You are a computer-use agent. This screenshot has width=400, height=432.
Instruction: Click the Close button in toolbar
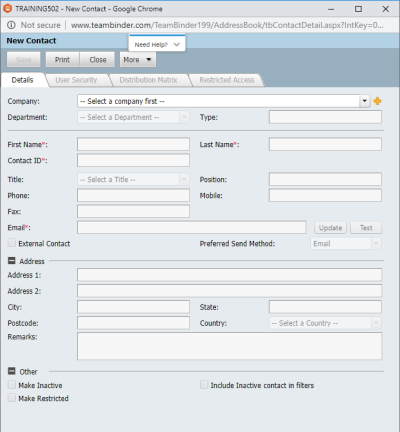click(97, 60)
